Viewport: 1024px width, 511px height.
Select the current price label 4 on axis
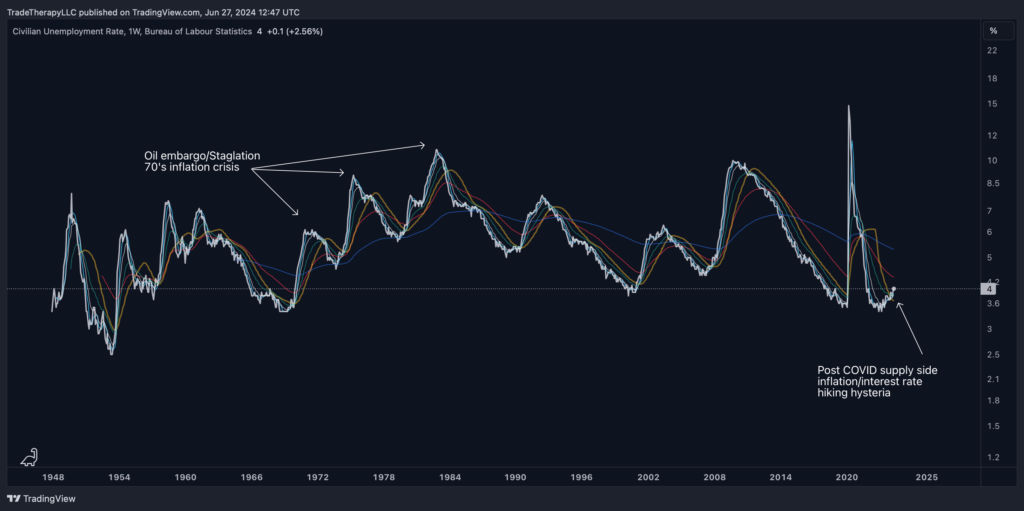point(991,289)
